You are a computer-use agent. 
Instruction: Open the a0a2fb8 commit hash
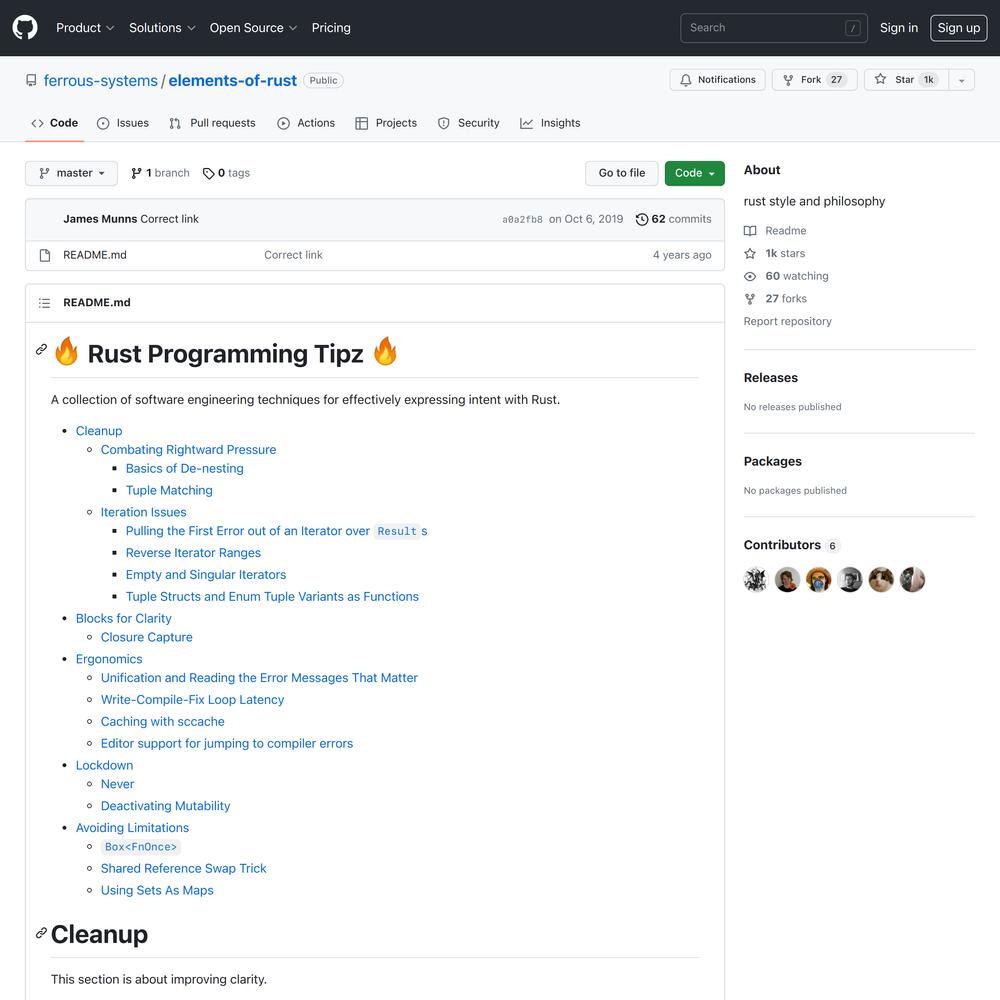[x=522, y=219]
